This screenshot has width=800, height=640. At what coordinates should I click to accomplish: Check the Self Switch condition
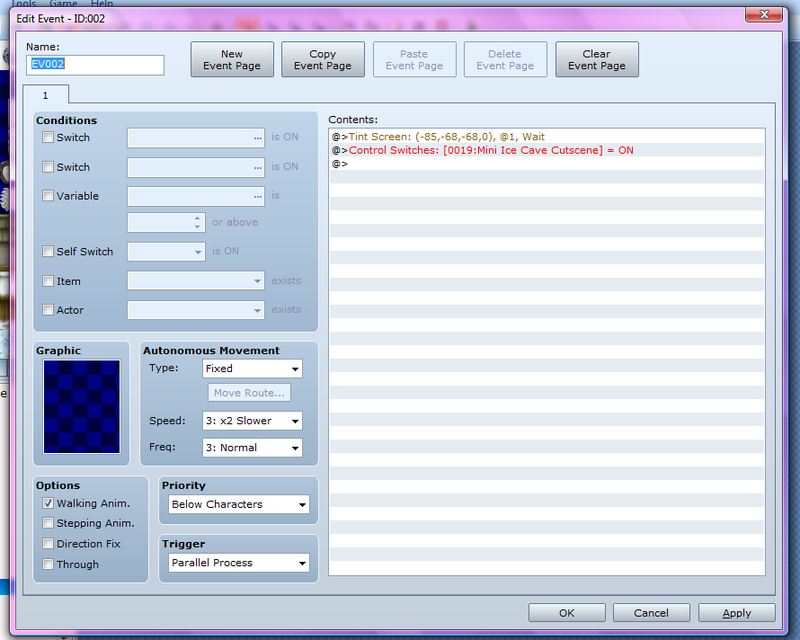tap(48, 251)
